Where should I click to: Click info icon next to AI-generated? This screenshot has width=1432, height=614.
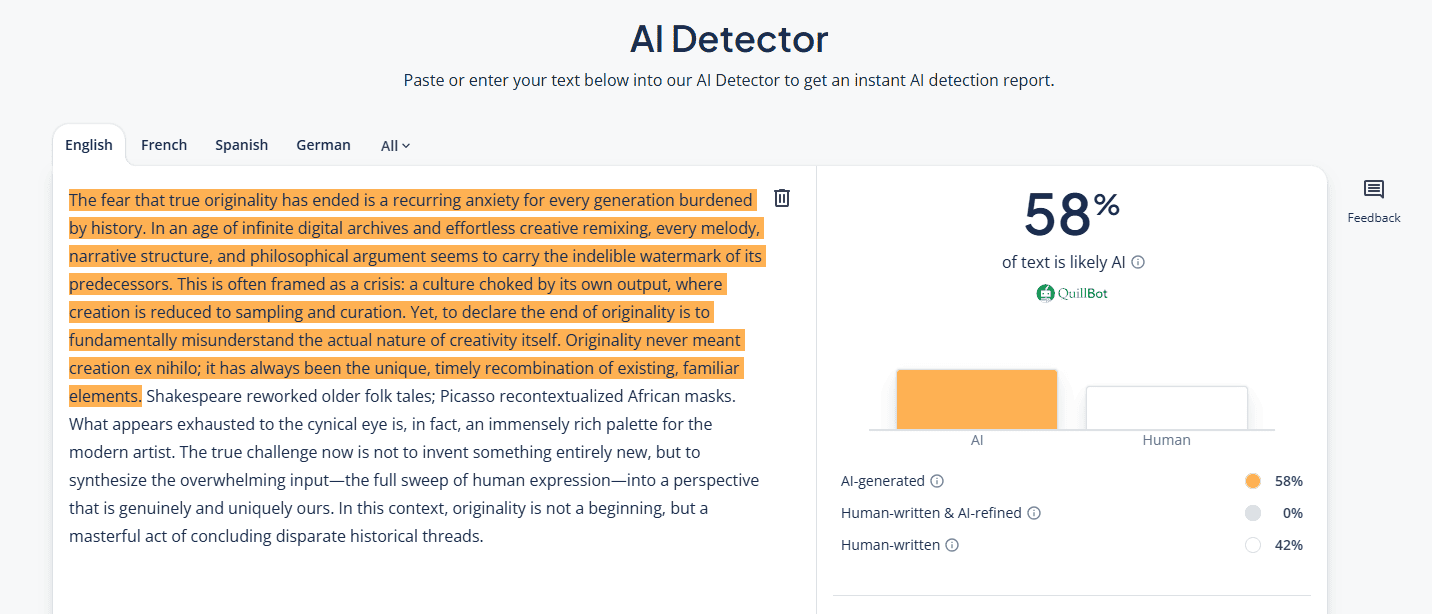coord(937,481)
